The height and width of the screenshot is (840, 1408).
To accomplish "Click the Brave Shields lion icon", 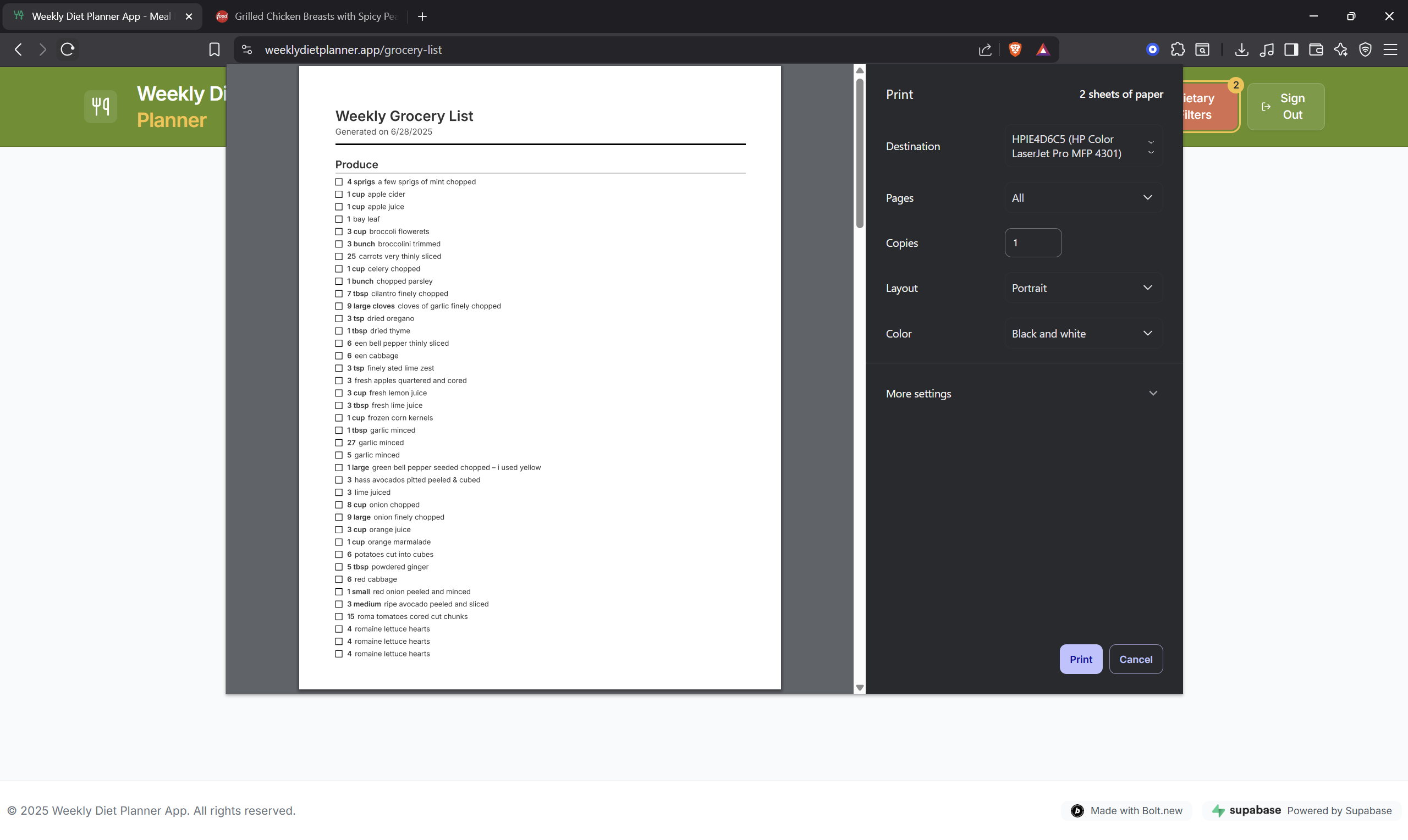I will pos(1015,50).
